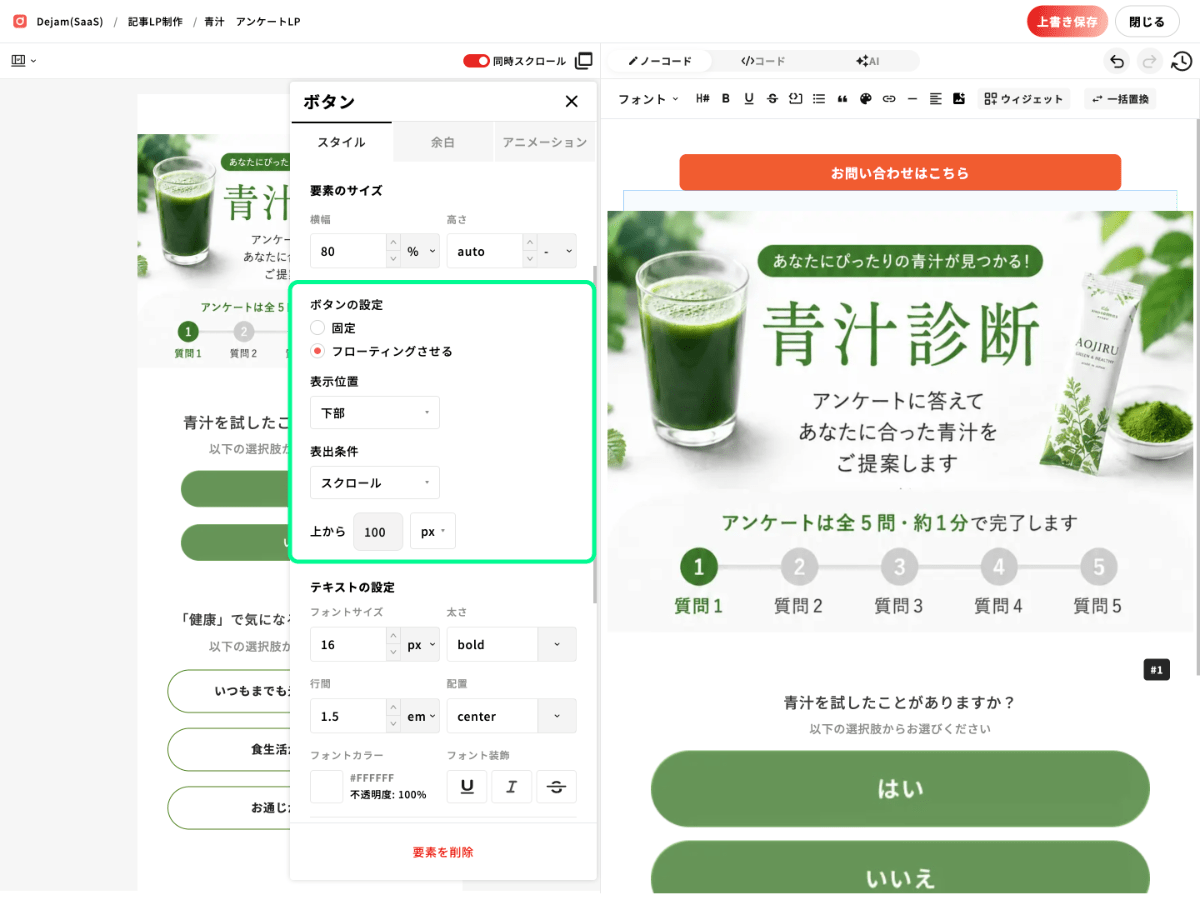Viewport: 1200px width, 900px height.
Task: Click the 上書き保存 button
Action: pyautogui.click(x=1068, y=21)
